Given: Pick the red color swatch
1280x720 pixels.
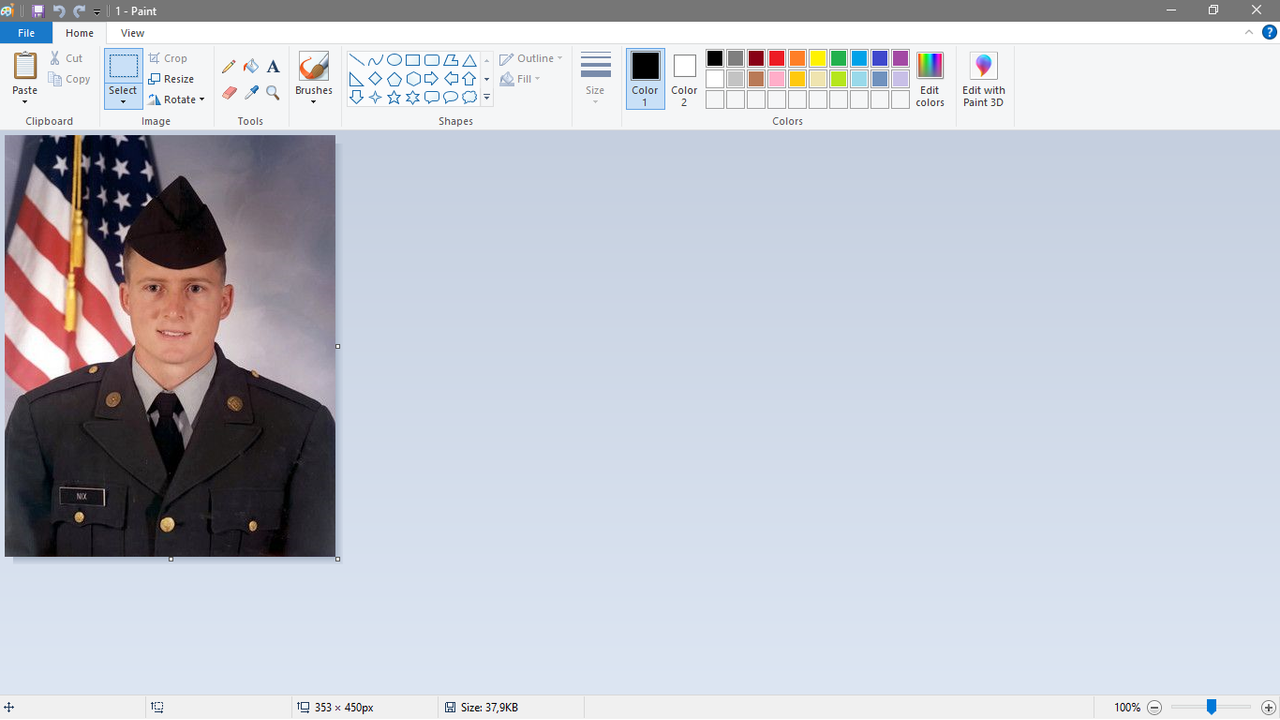Looking at the screenshot, I should 776,58.
